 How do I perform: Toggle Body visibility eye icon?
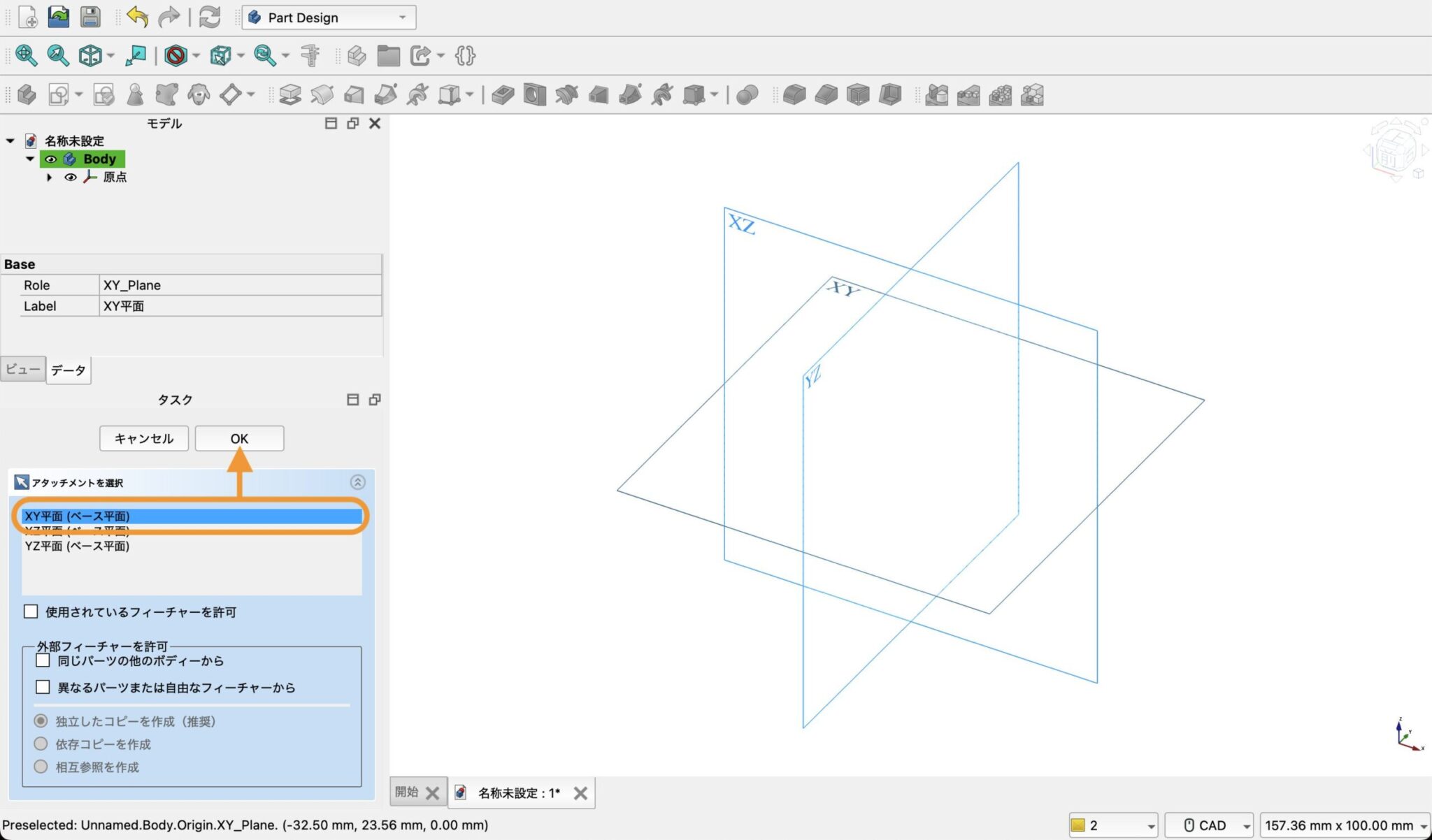[x=50, y=159]
